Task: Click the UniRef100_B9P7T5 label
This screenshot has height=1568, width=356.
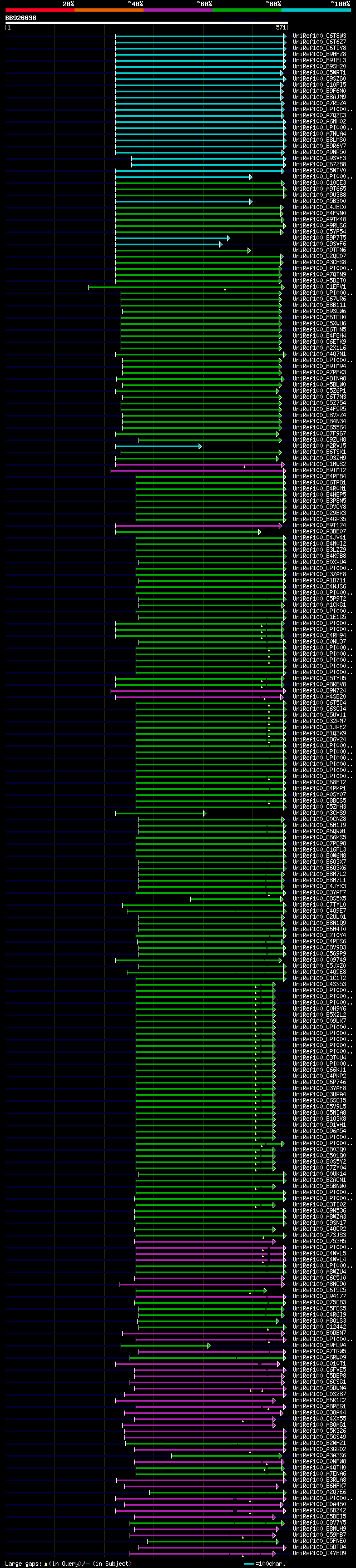Action: 319,238
